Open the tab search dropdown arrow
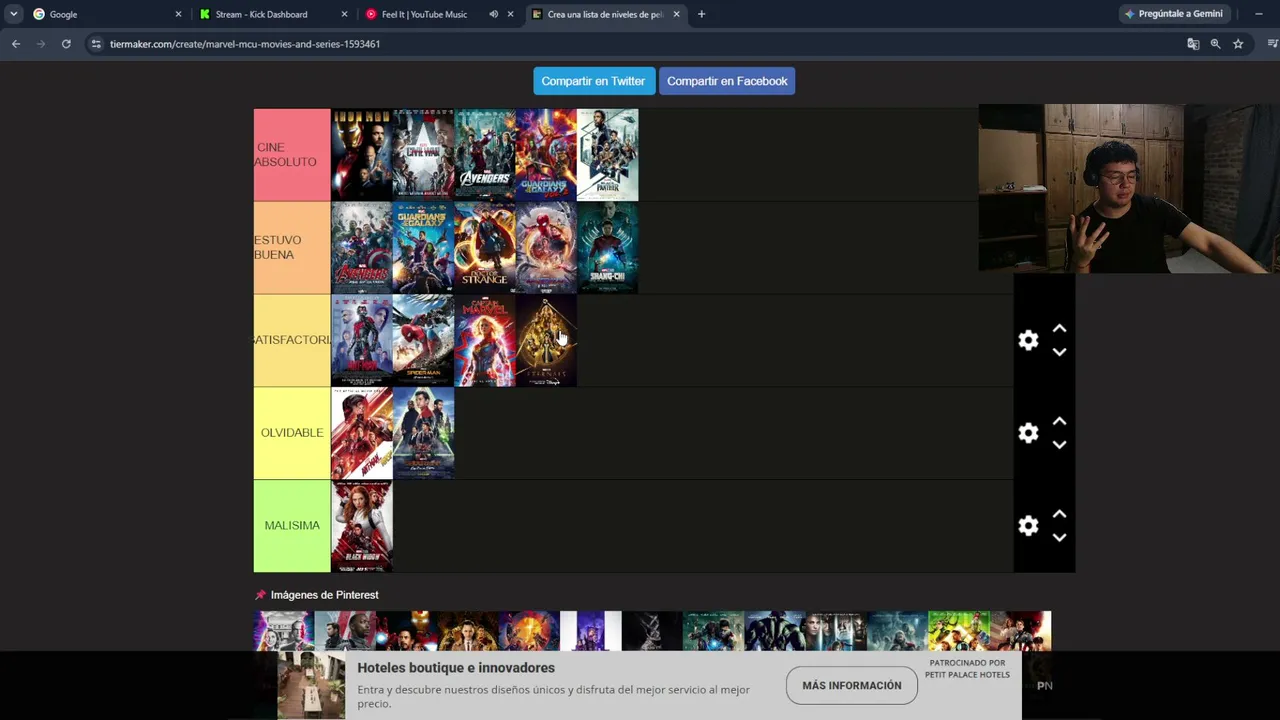The image size is (1280, 720). tap(14, 14)
